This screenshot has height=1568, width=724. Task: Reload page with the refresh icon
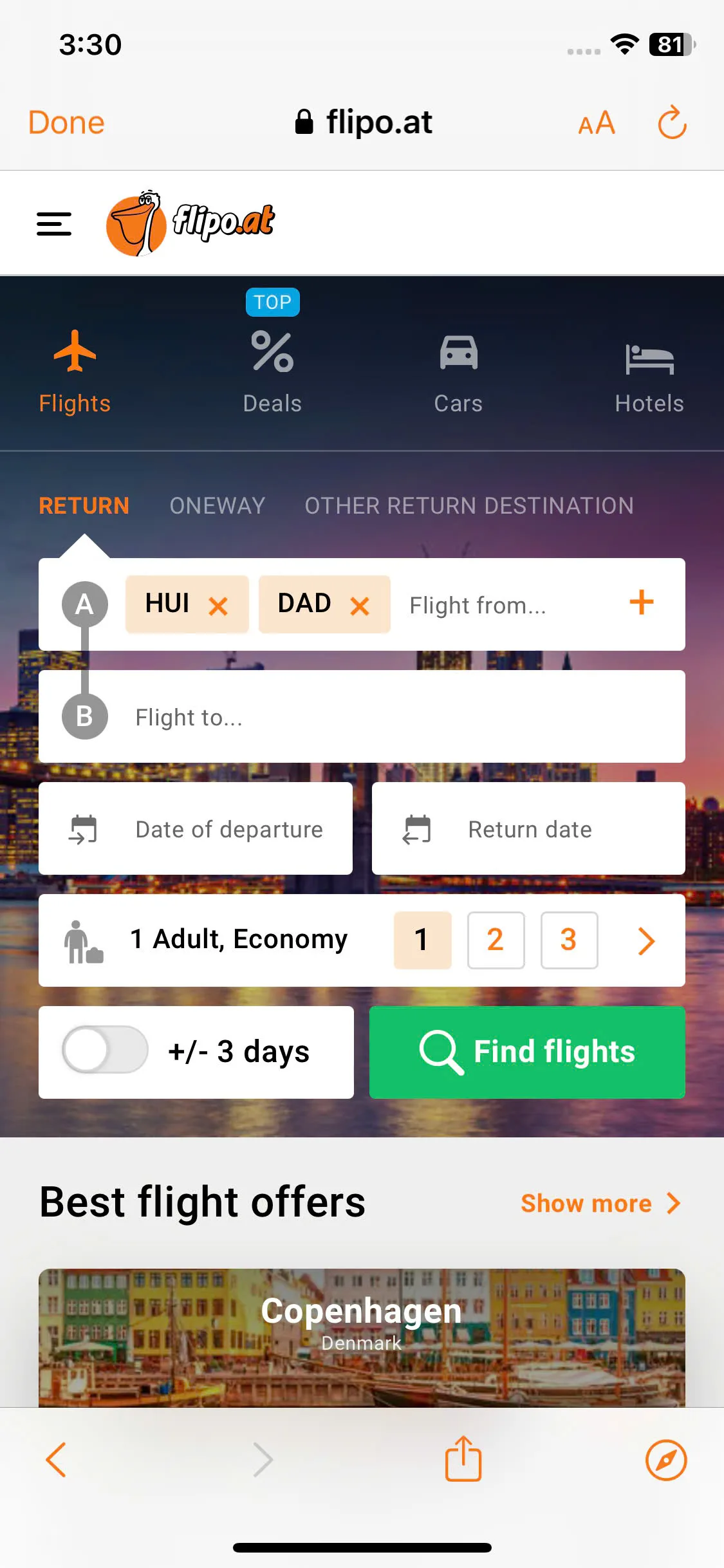[672, 122]
